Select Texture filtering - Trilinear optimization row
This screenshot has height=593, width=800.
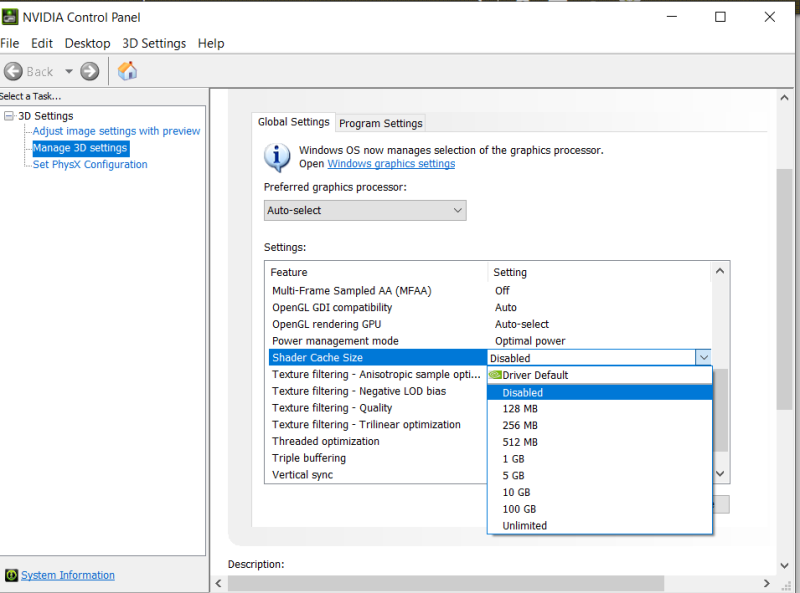[x=378, y=425]
